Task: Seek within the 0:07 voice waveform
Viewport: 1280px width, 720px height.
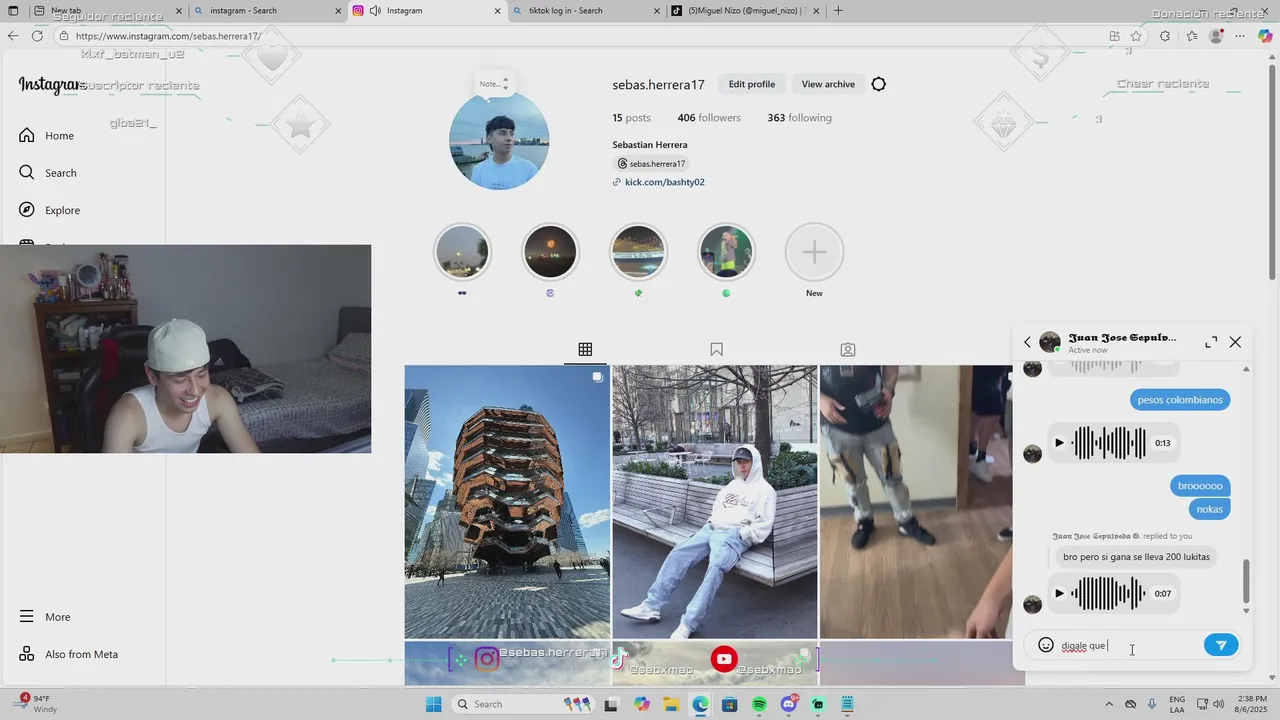Action: [x=1110, y=594]
